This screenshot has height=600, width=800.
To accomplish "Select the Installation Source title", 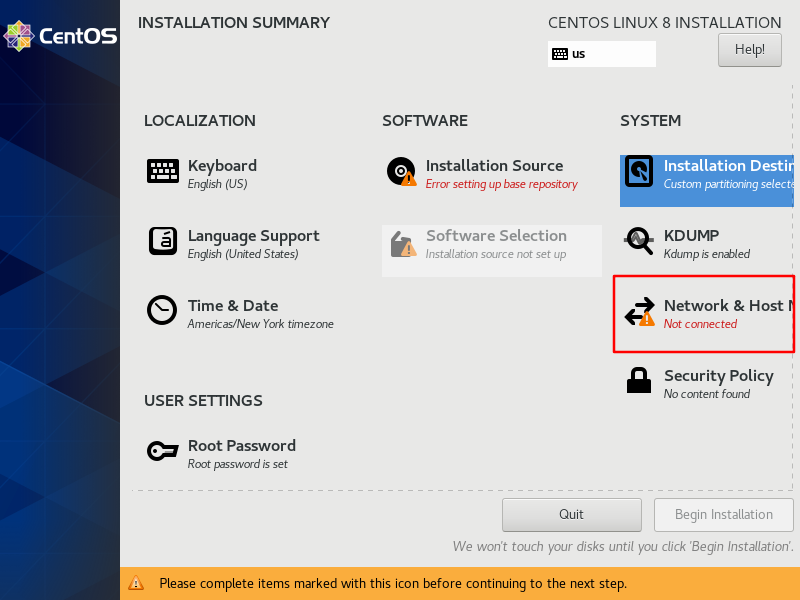I will click(494, 166).
